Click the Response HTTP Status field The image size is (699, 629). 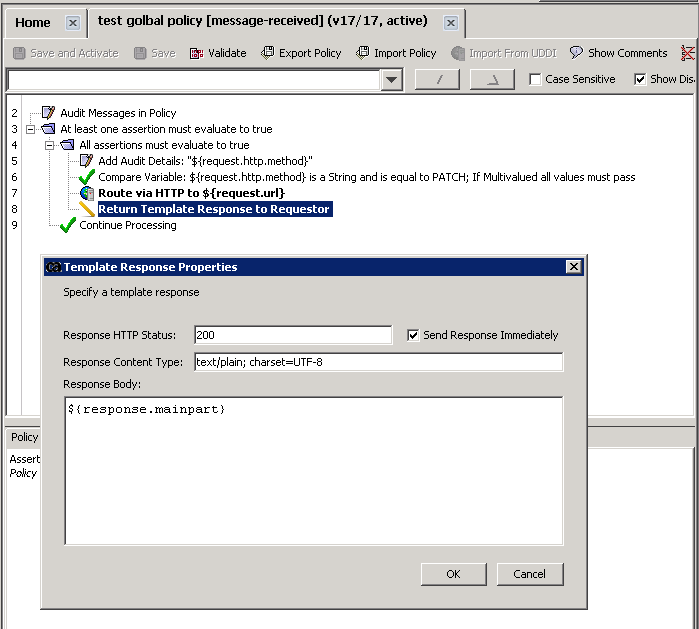[292, 335]
